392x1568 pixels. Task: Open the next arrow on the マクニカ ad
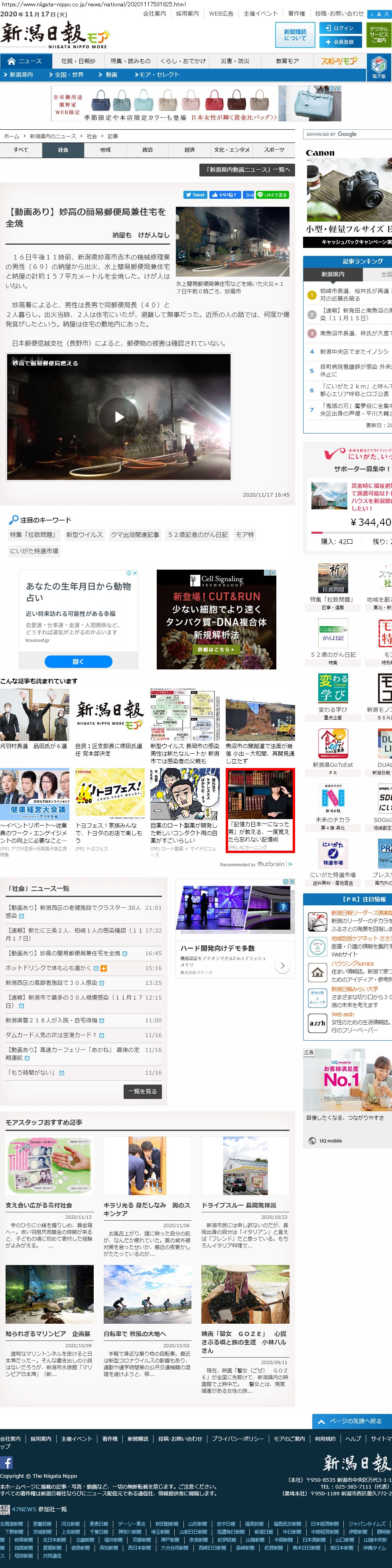282,966
